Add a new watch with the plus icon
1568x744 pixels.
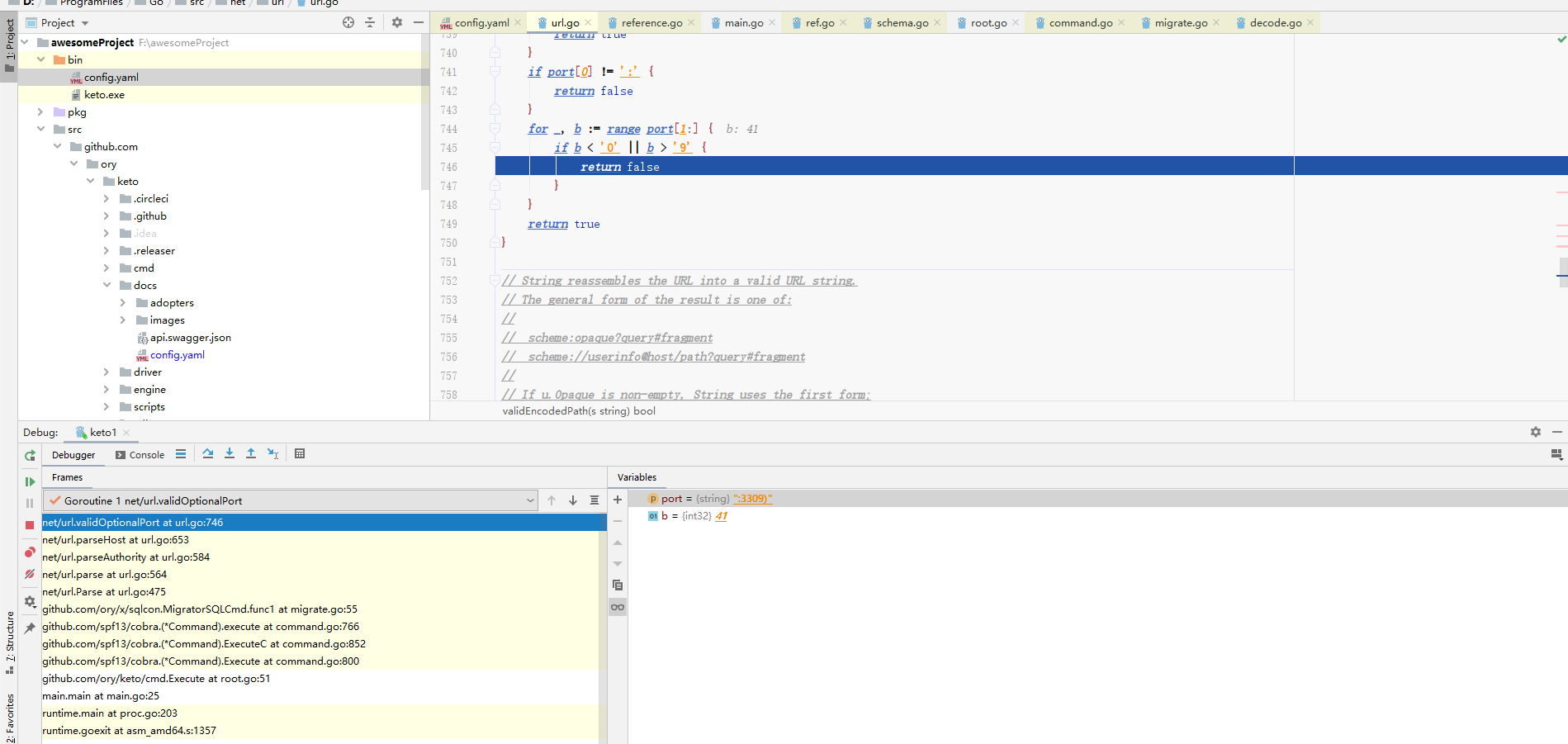618,500
